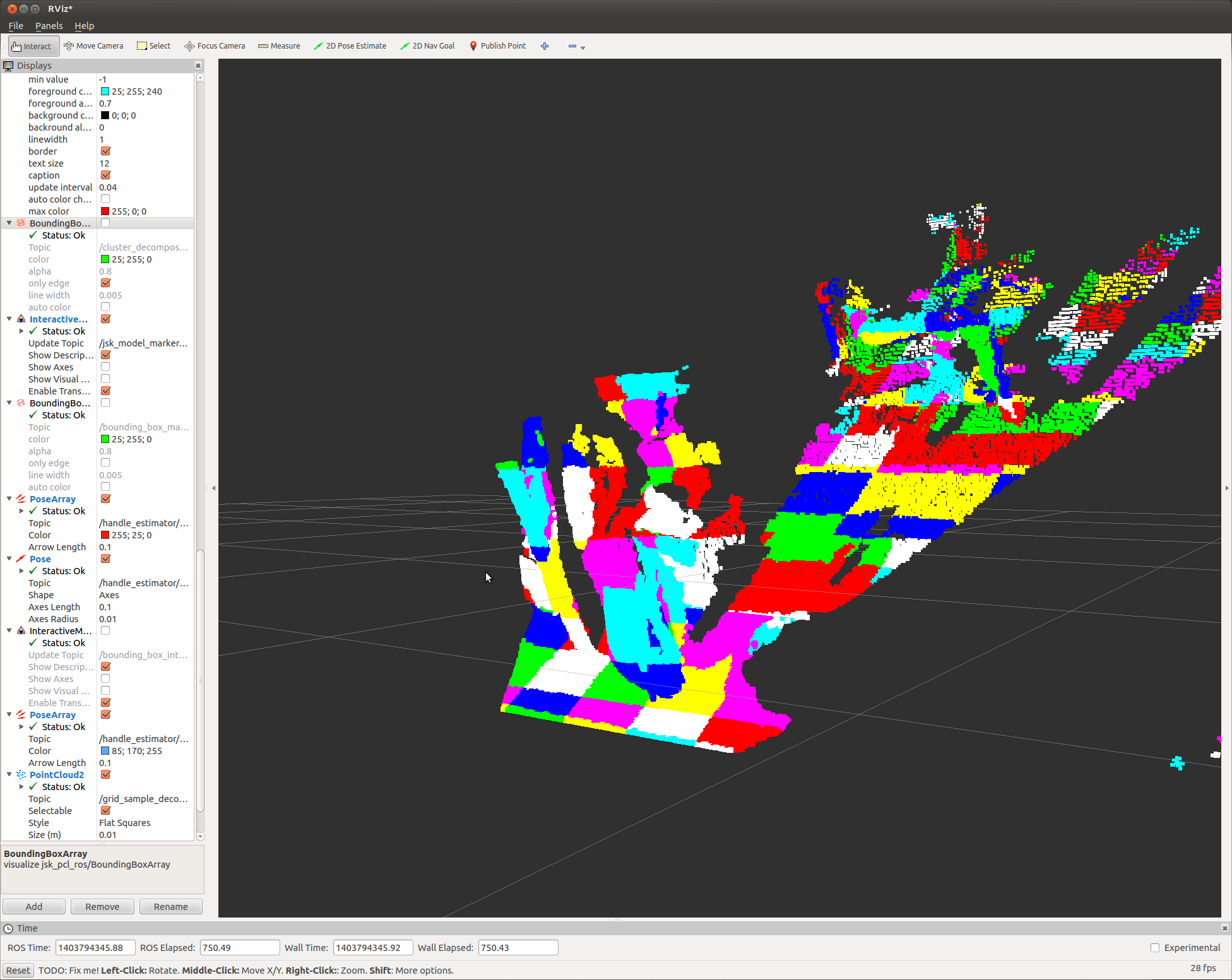Viewport: 1232px width, 980px height.
Task: Select the PointCloud2 Topic value
Action: point(145,799)
